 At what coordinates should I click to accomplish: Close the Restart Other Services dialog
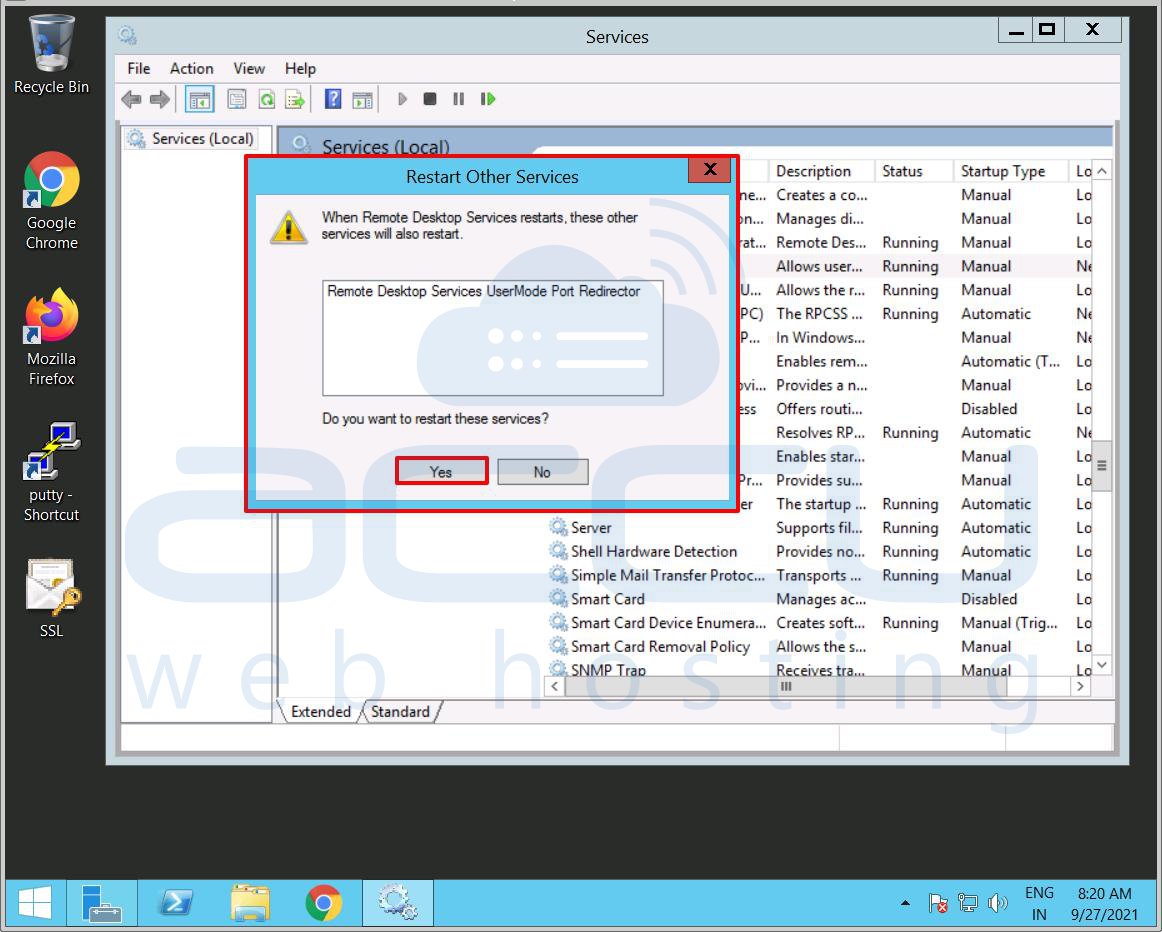[709, 170]
